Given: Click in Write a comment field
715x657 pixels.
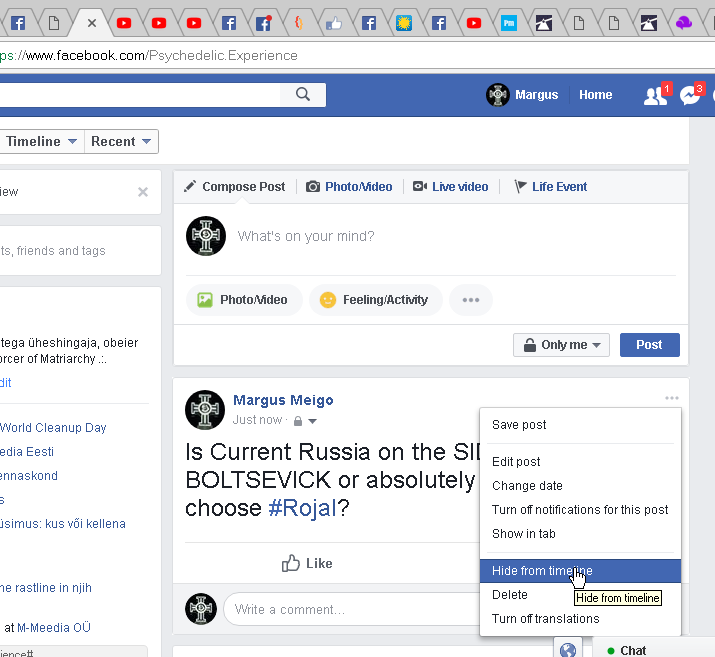Looking at the screenshot, I should (351, 609).
